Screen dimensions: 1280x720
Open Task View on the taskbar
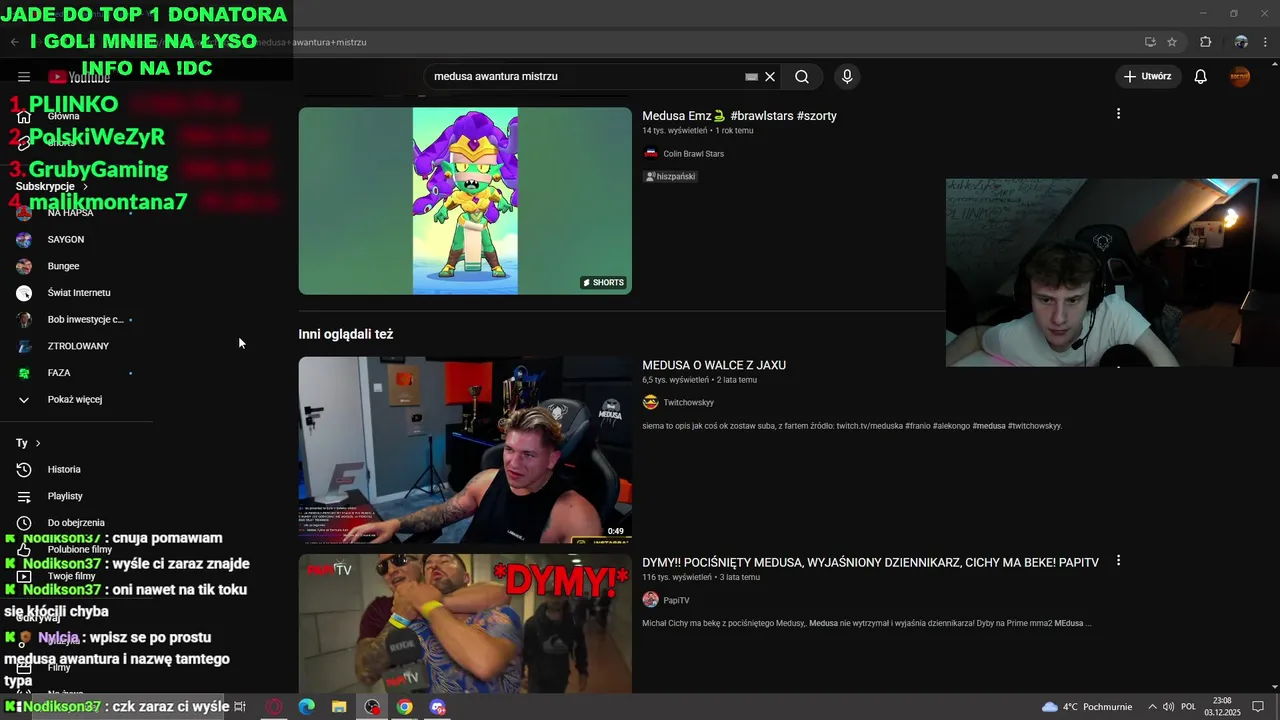click(x=240, y=707)
